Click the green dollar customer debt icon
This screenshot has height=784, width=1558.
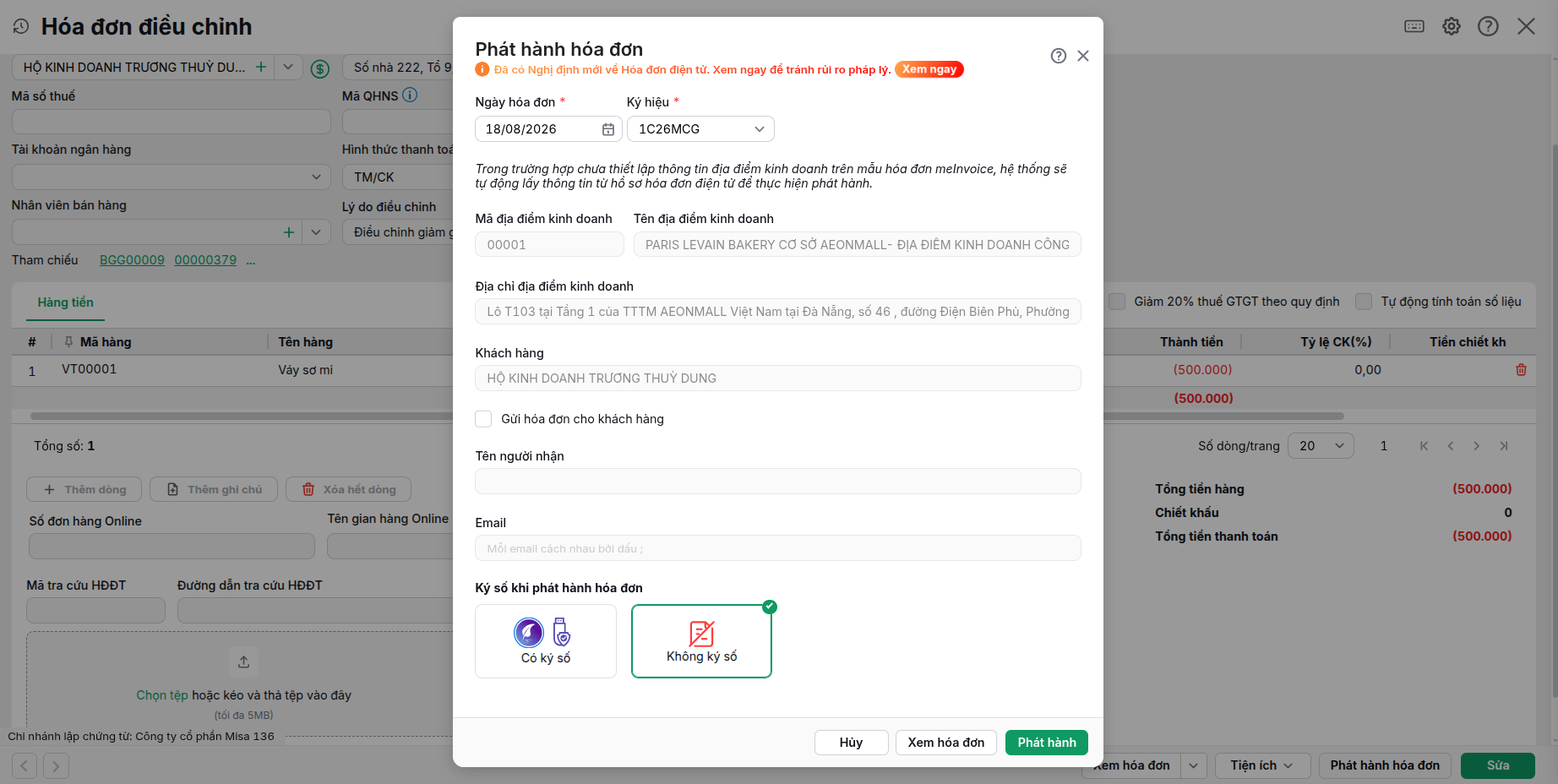320,68
